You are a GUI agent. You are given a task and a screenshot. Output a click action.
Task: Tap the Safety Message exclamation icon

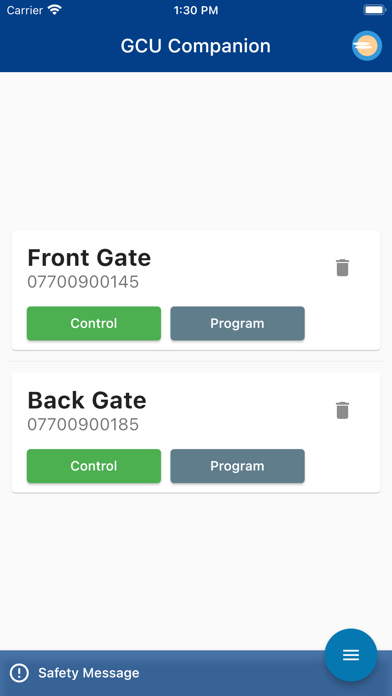[x=19, y=673]
